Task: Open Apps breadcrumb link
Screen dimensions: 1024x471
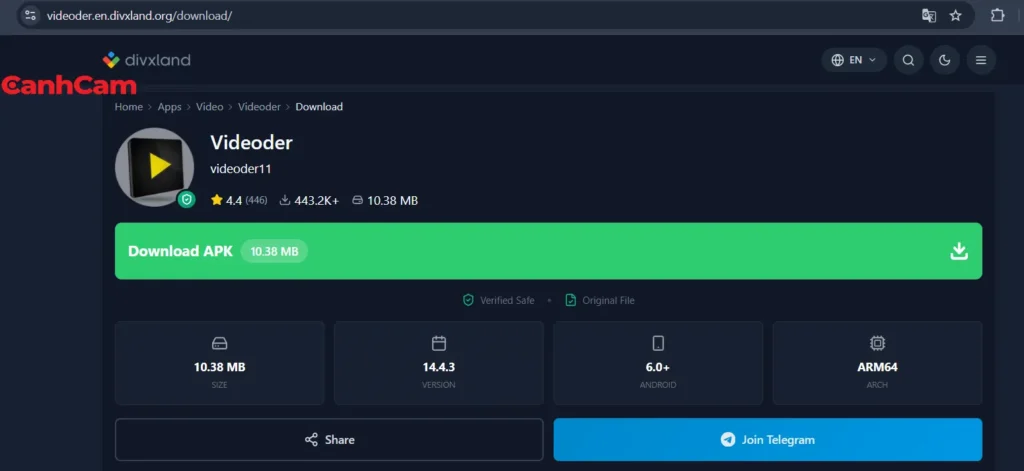Action: tap(169, 106)
